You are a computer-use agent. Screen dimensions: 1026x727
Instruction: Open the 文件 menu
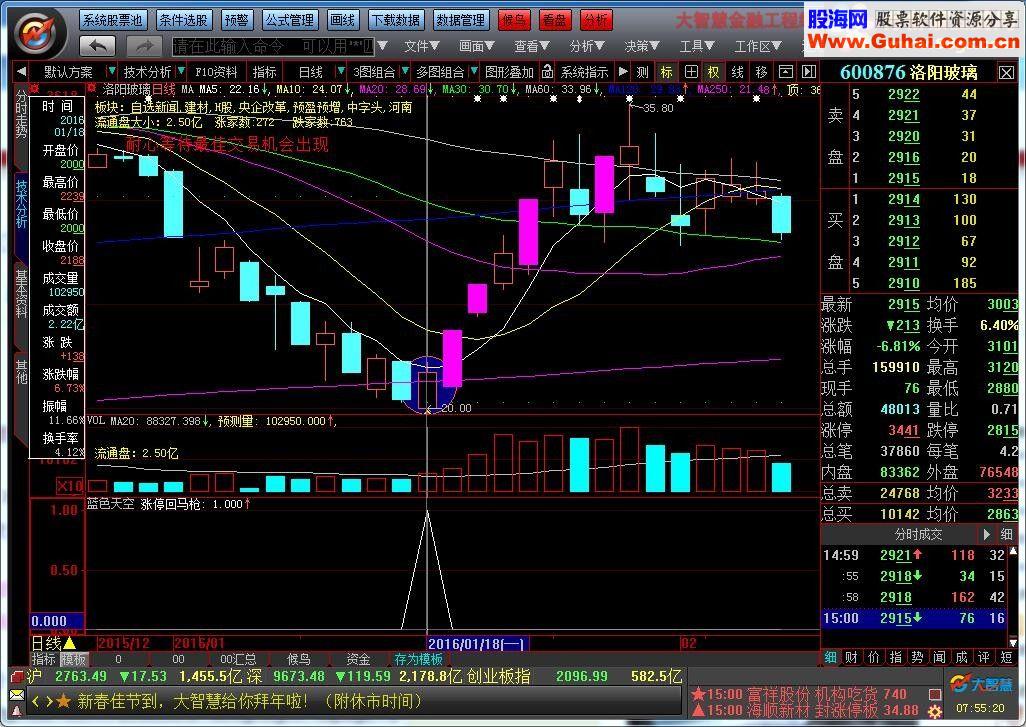[421, 46]
